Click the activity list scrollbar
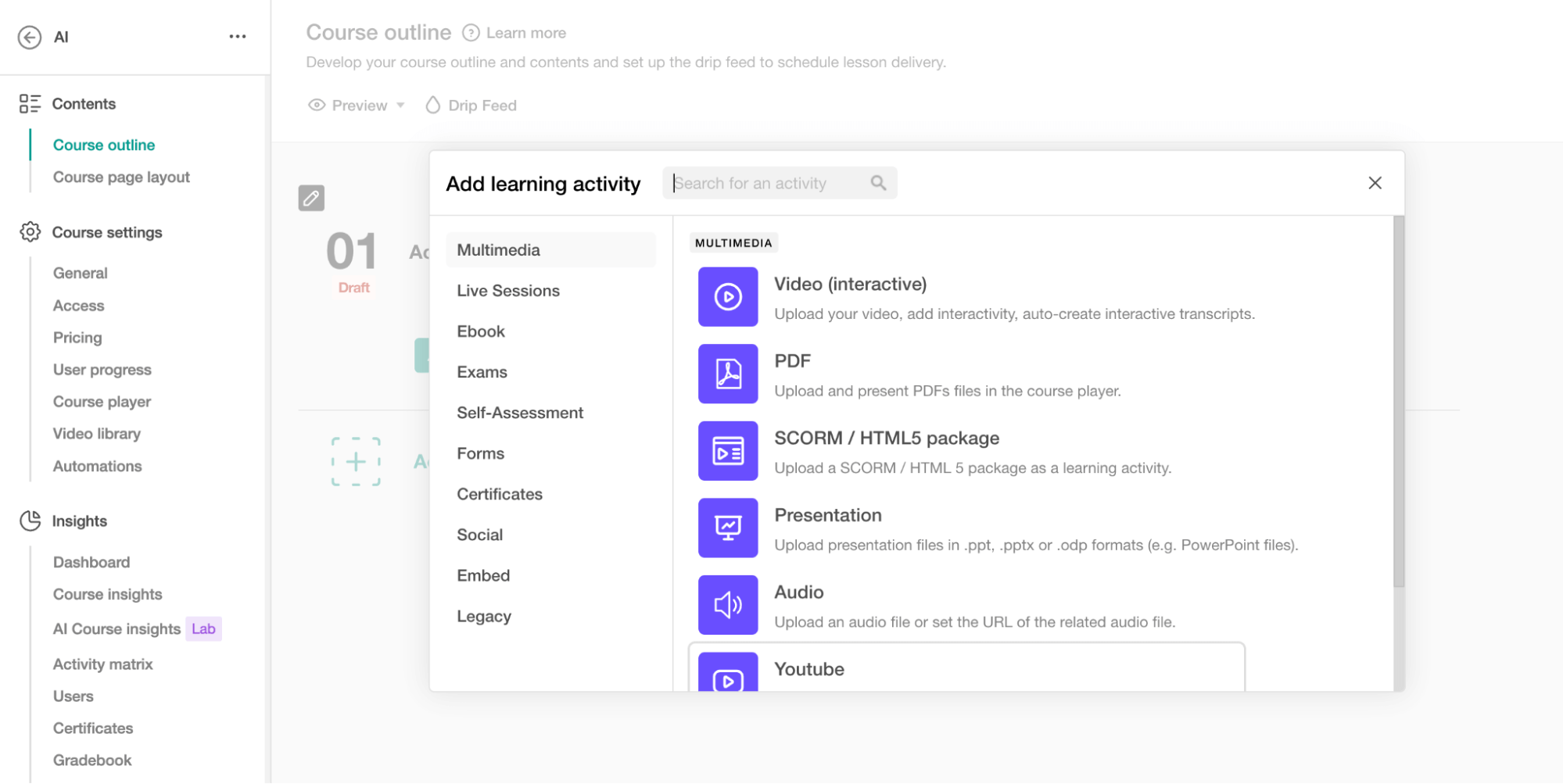Screen dimensions: 1563x784 (1398, 402)
